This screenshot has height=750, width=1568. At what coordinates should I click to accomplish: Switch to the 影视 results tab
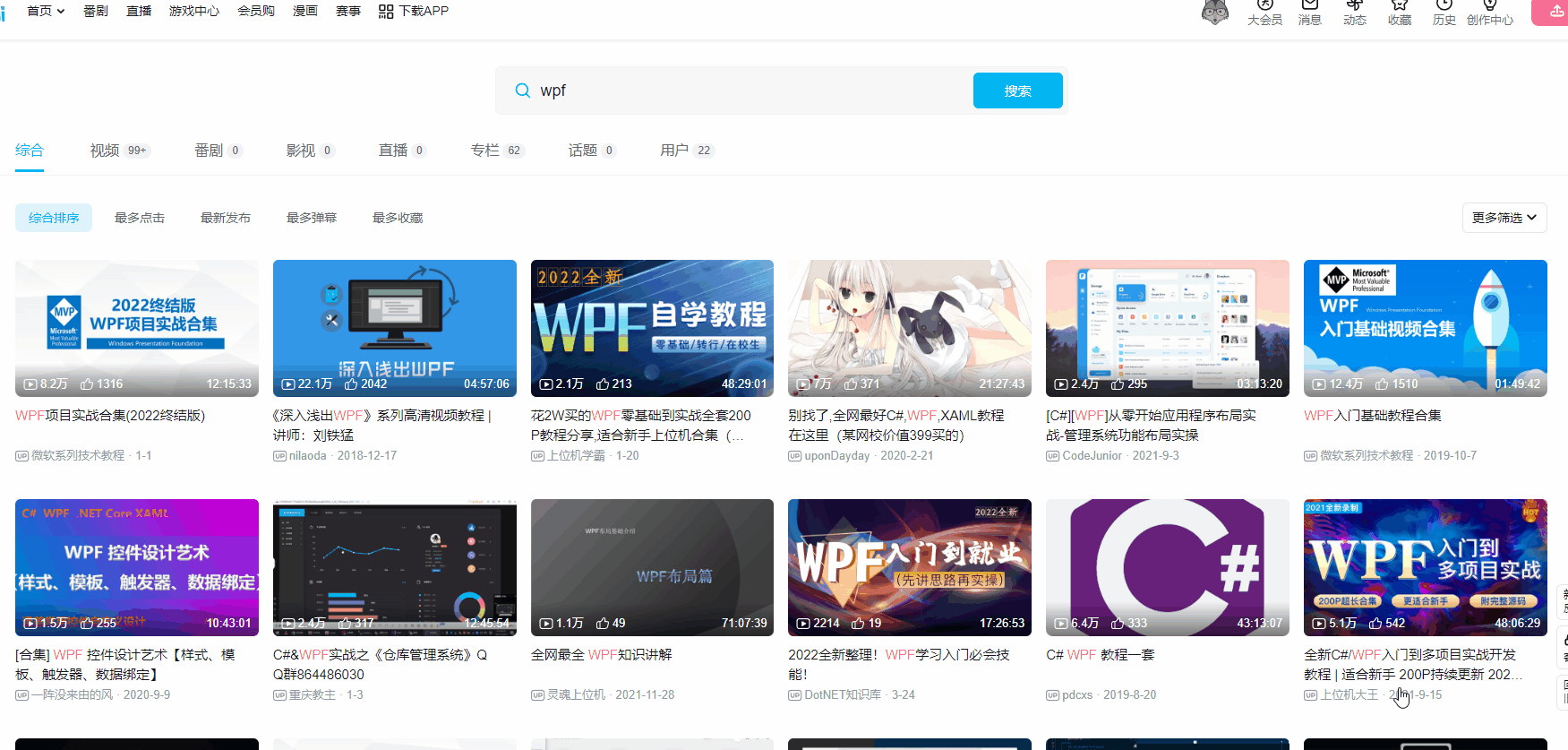point(310,151)
